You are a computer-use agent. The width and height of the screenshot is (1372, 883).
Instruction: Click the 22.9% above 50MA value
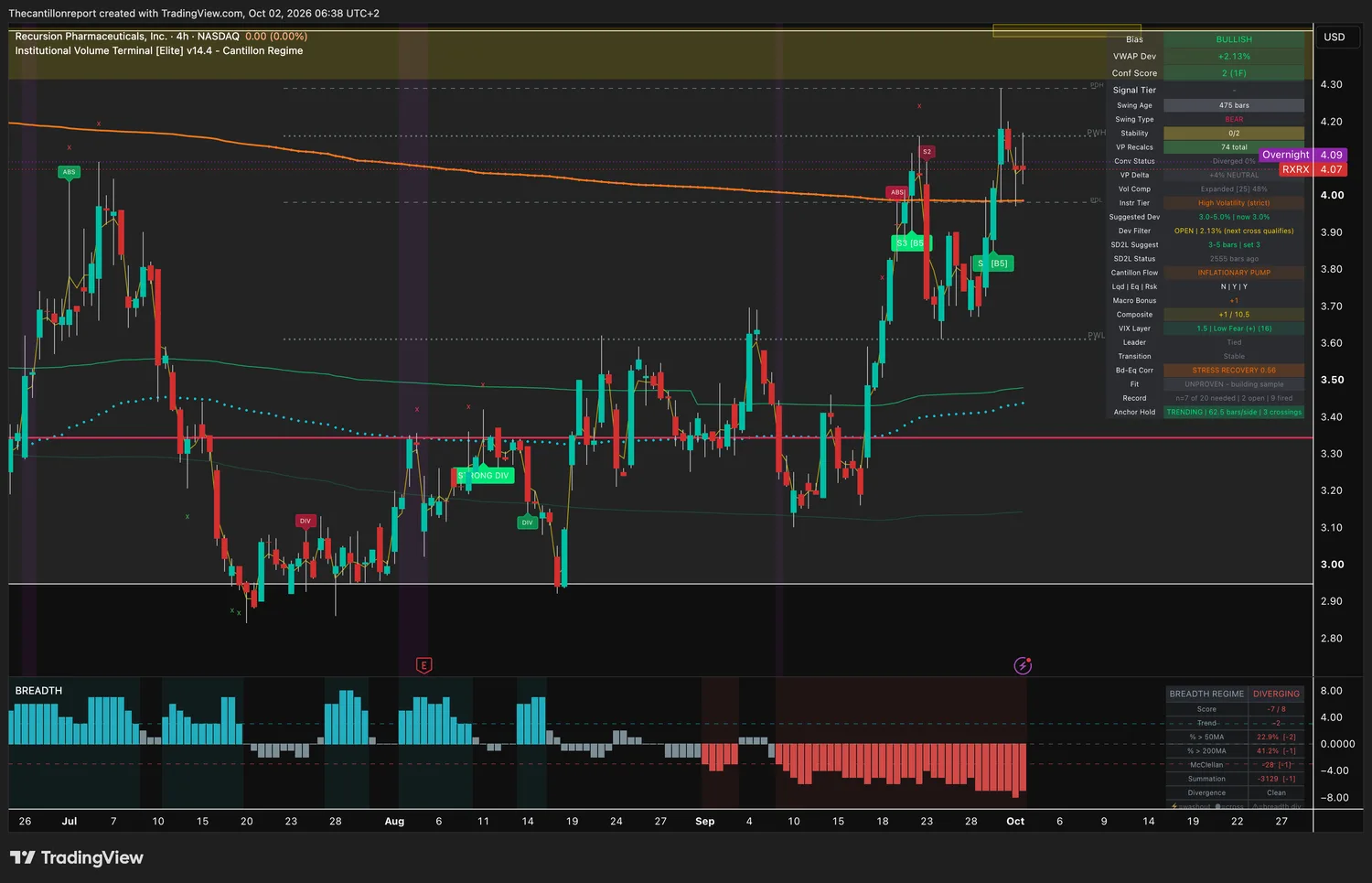(x=1276, y=737)
